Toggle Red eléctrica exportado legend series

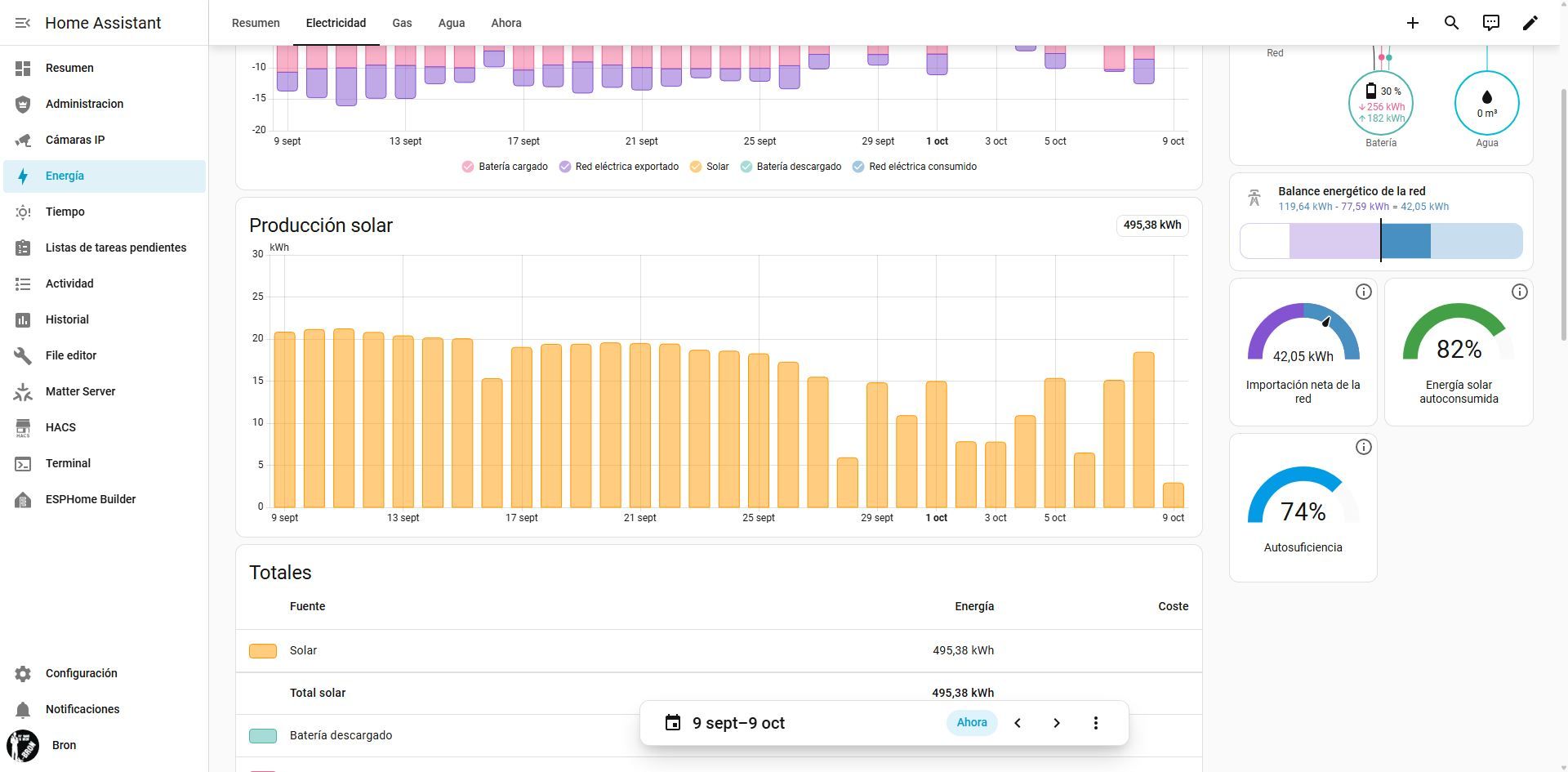click(619, 167)
